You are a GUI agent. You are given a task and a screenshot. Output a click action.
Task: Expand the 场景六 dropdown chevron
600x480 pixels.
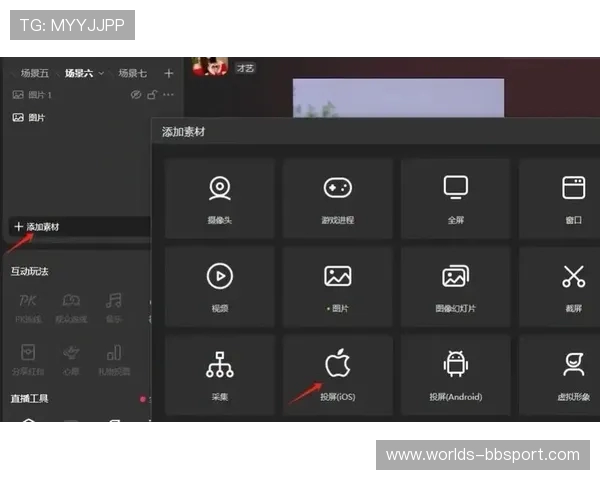click(101, 73)
